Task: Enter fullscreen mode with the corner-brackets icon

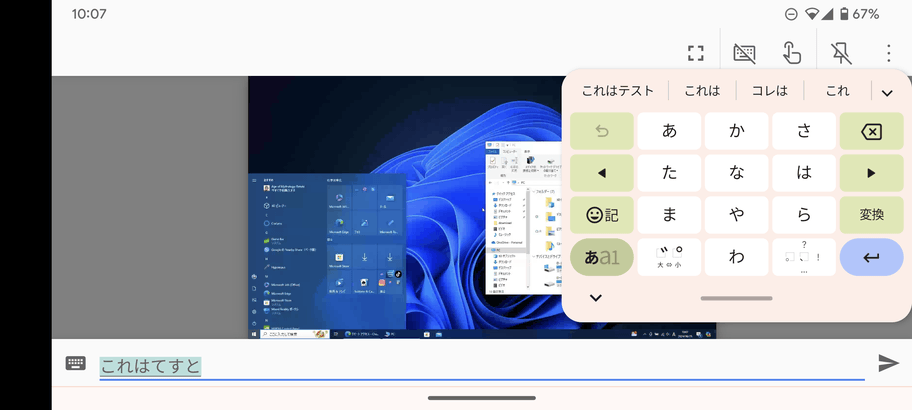Action: pyautogui.click(x=696, y=54)
